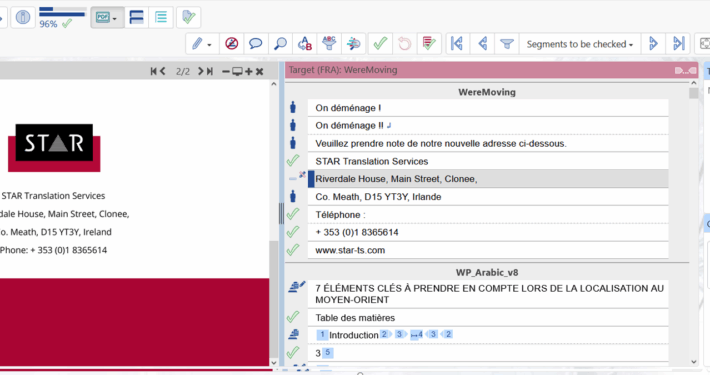Click the tag display icon in target header
Screen dimensions: 710x375
(685, 70)
